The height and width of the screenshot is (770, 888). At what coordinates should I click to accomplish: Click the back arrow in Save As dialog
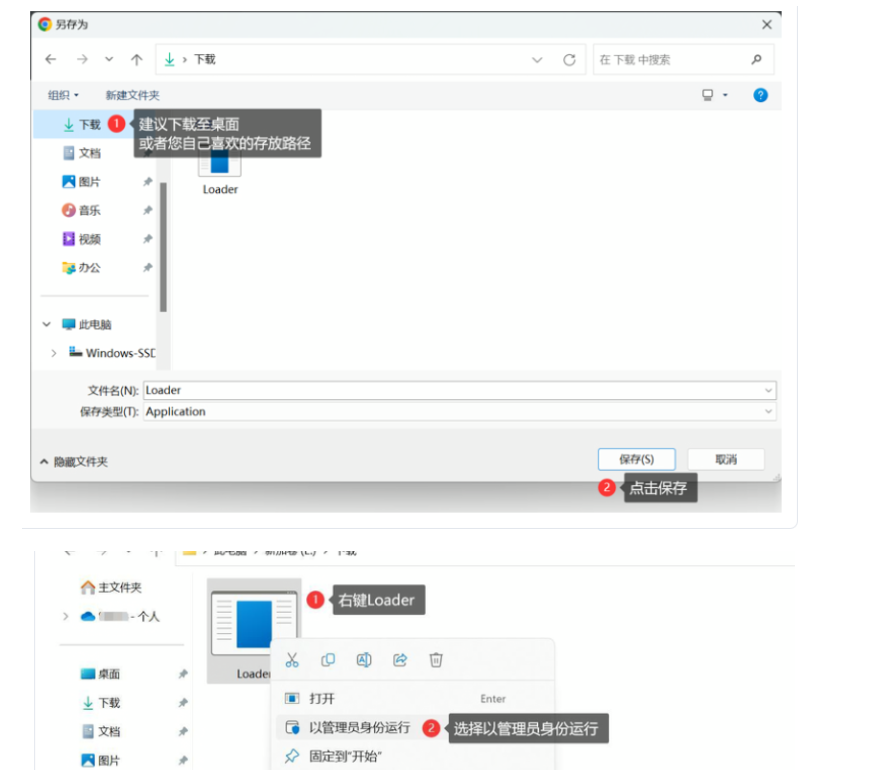[x=51, y=60]
